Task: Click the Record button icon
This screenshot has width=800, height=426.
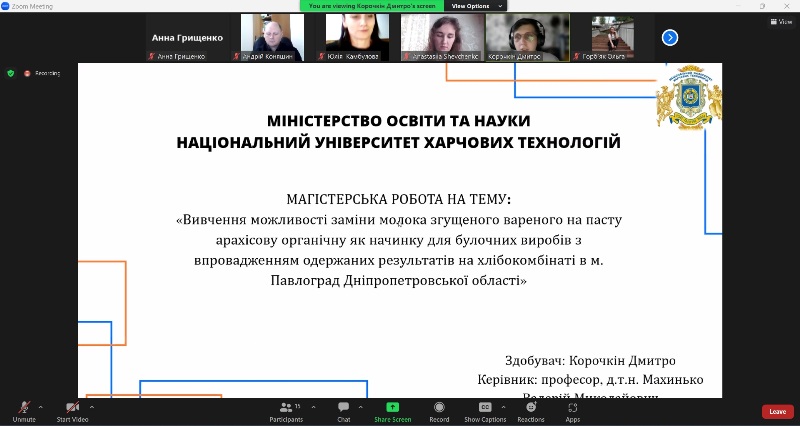Action: [x=439, y=407]
